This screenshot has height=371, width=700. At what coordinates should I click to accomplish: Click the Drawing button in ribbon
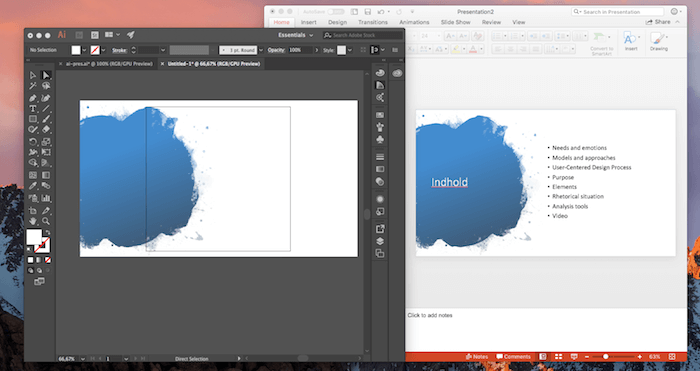[x=658, y=42]
